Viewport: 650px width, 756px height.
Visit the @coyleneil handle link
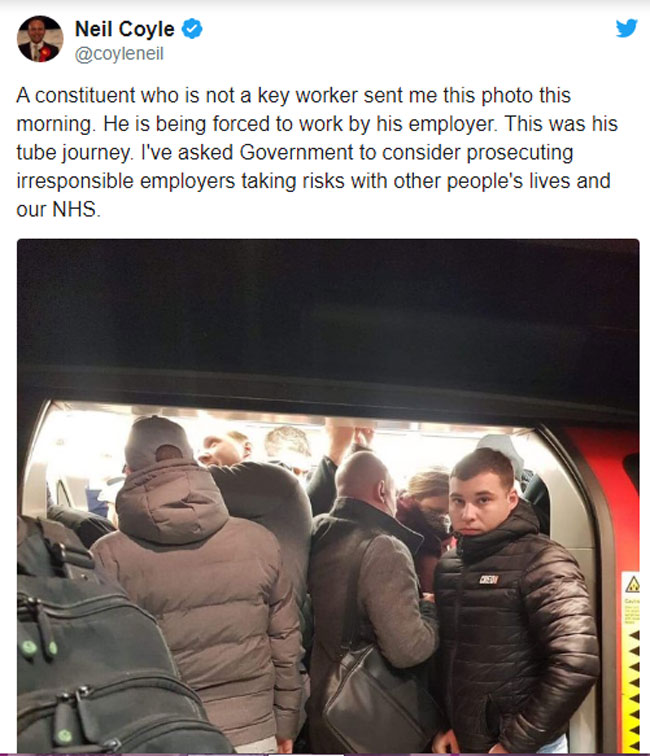[x=119, y=54]
